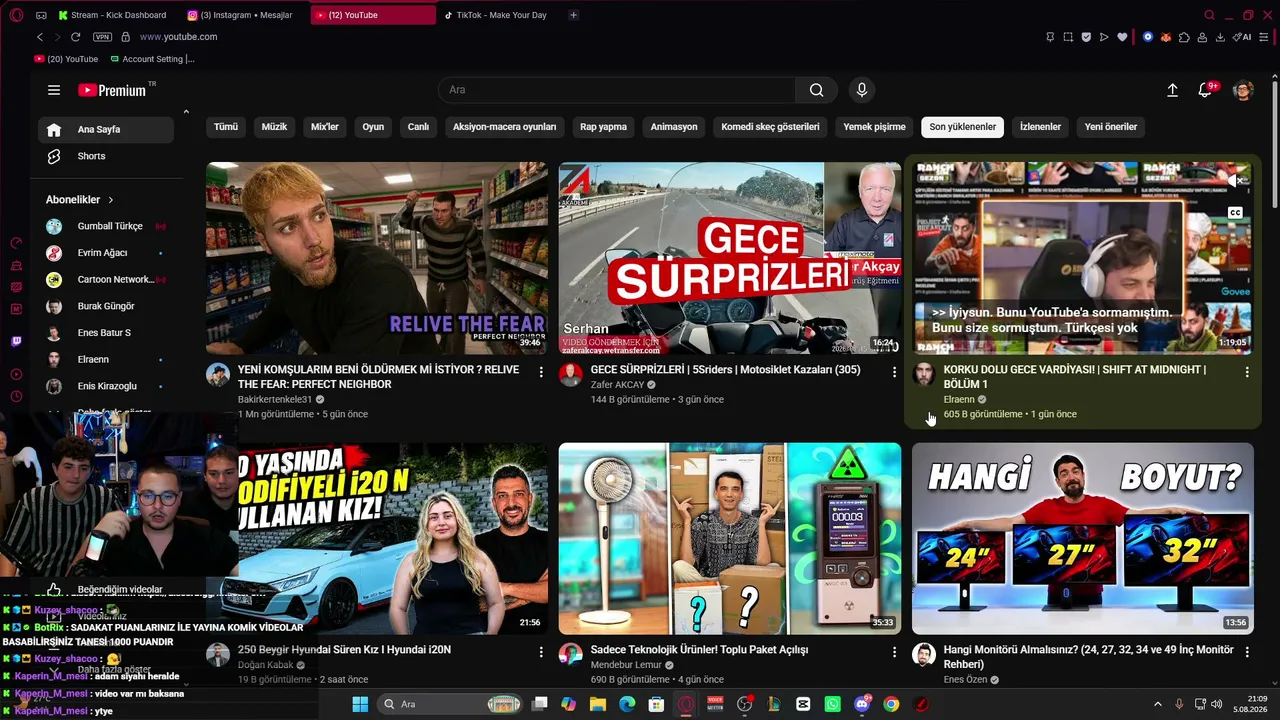Screen dimensions: 1280x720
Task: Select the Tümü filter chip
Action: (226, 127)
